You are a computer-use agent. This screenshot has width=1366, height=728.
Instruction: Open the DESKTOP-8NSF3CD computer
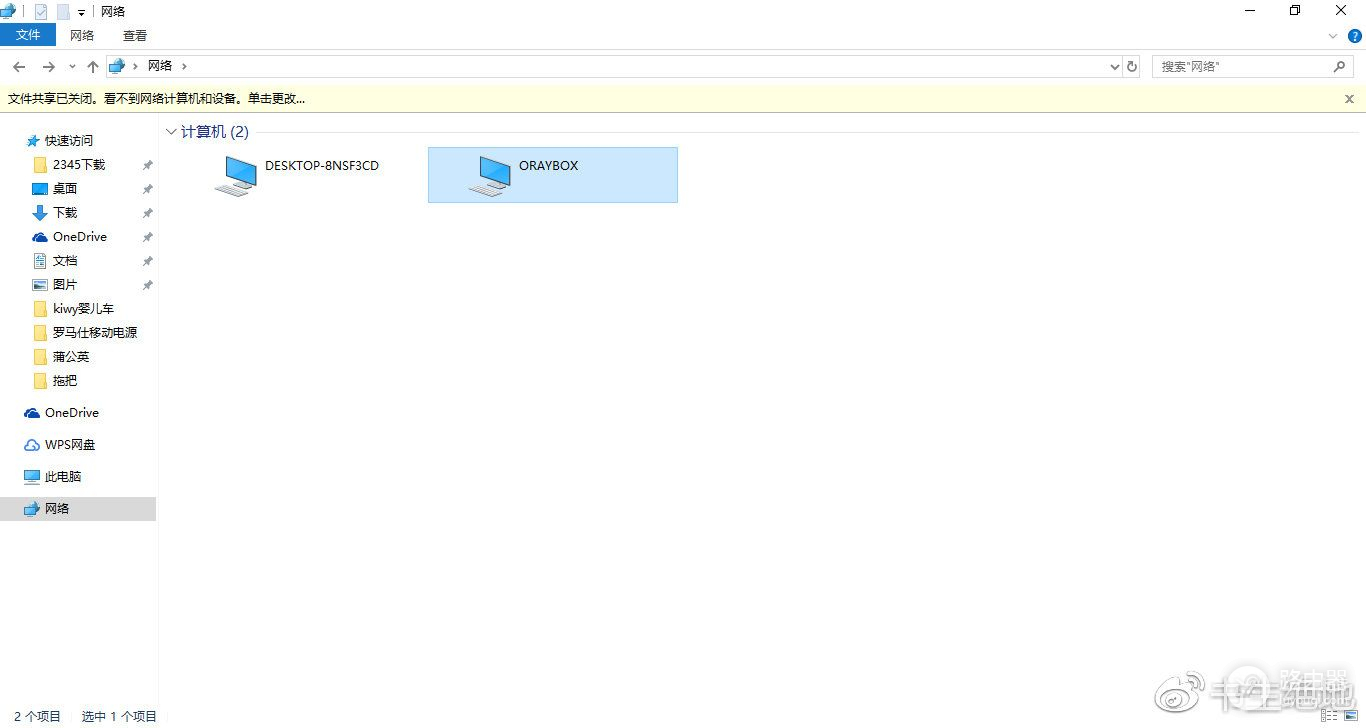236,175
